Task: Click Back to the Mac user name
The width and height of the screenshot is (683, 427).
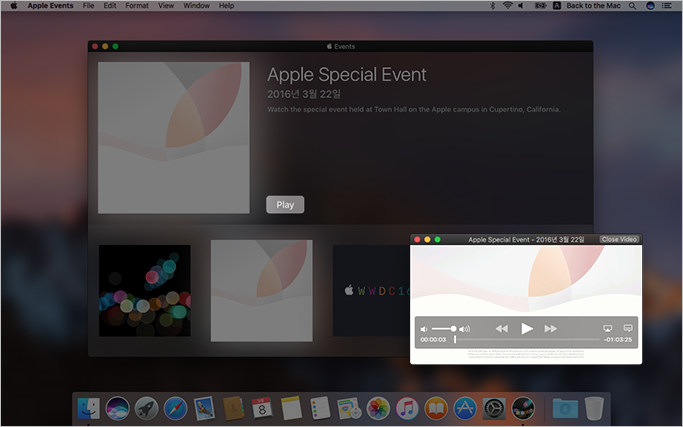Action: point(593,6)
